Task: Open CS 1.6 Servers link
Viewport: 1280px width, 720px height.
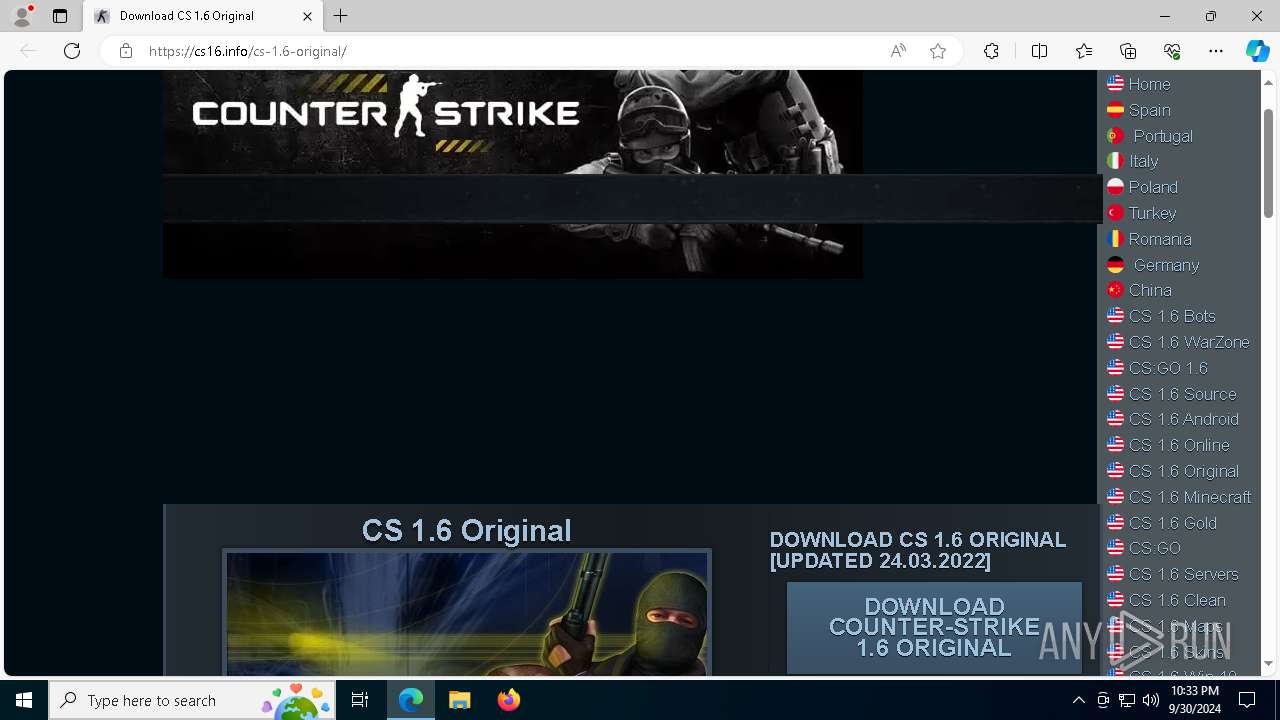Action: [1184, 574]
